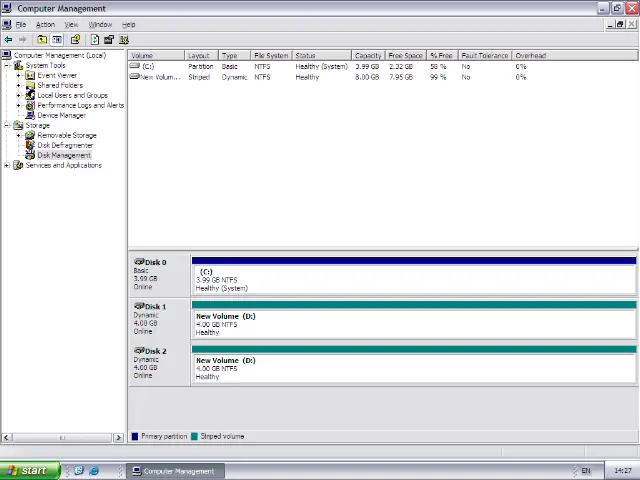Expand the Event Viewer node
This screenshot has width=640, height=480.
[18, 76]
